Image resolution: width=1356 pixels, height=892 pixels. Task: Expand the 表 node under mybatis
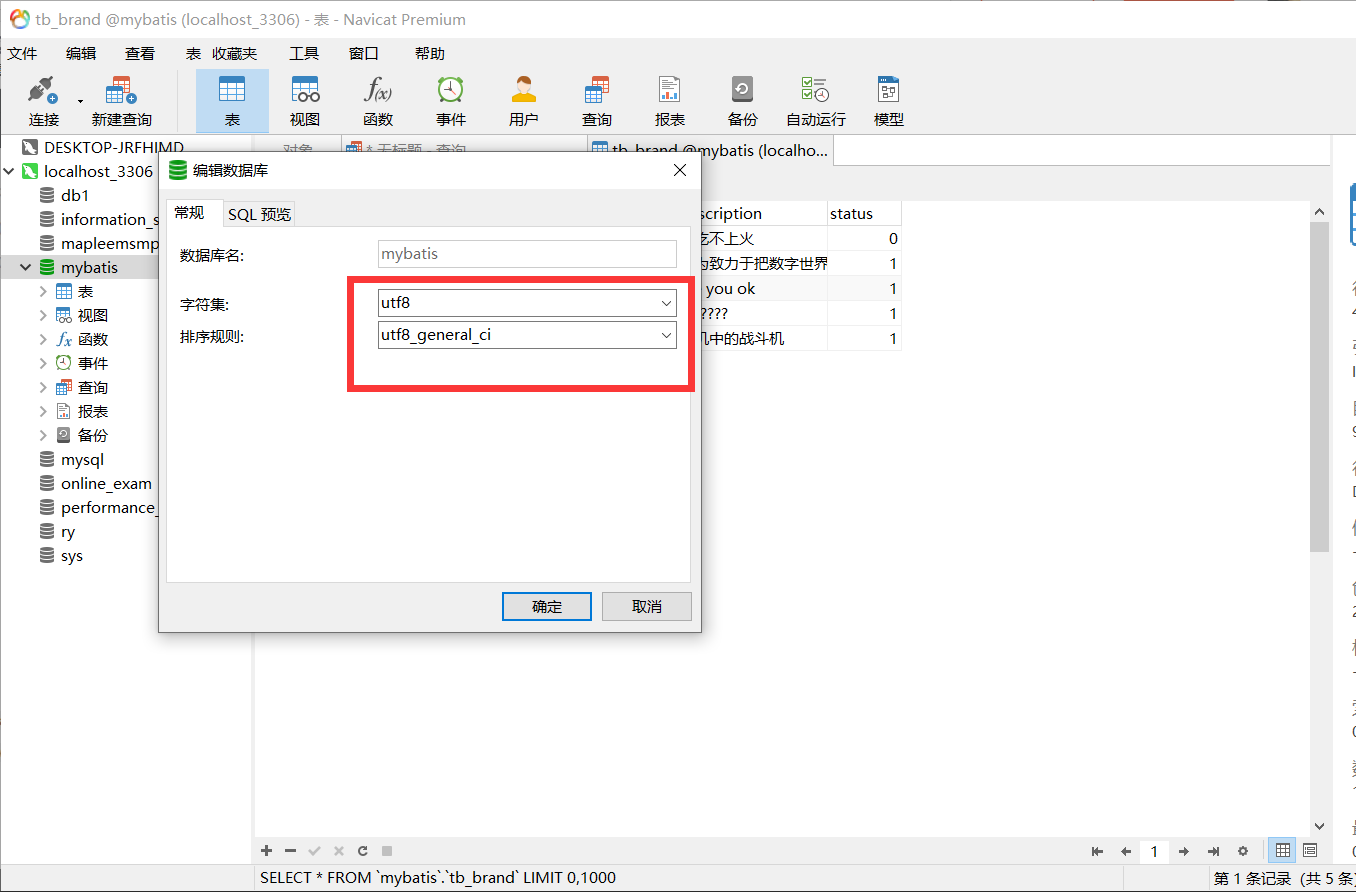click(43, 292)
